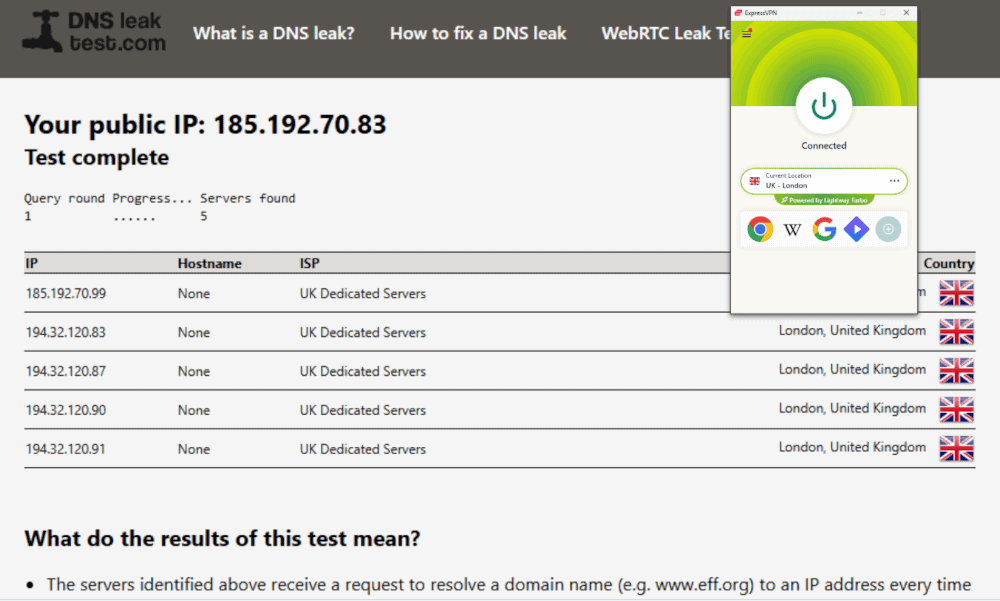The width and height of the screenshot is (1000, 601).
Task: Click the UK flag for 185.192.70.99
Action: point(957,293)
